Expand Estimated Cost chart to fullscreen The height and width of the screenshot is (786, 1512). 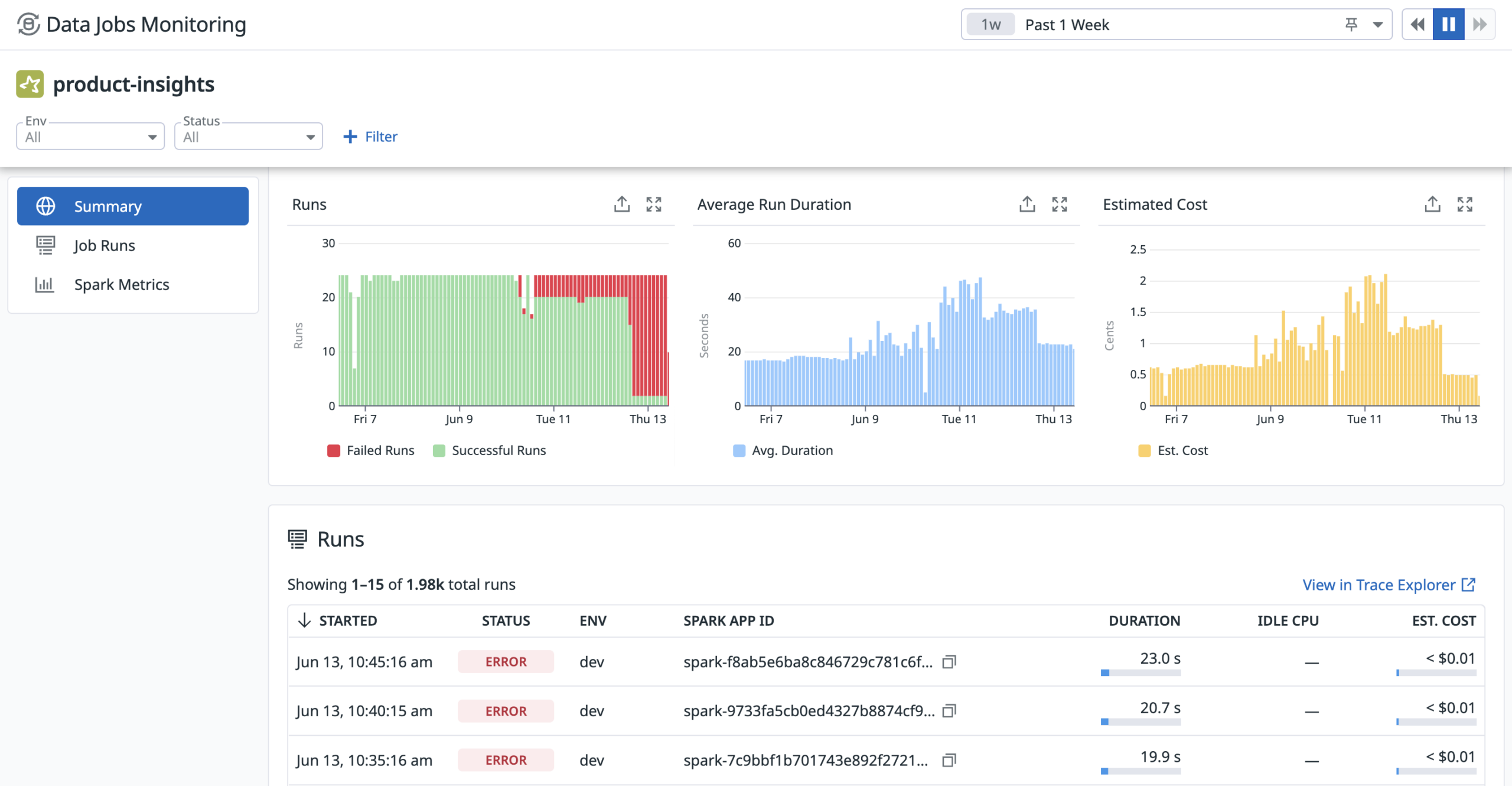tap(1464, 204)
